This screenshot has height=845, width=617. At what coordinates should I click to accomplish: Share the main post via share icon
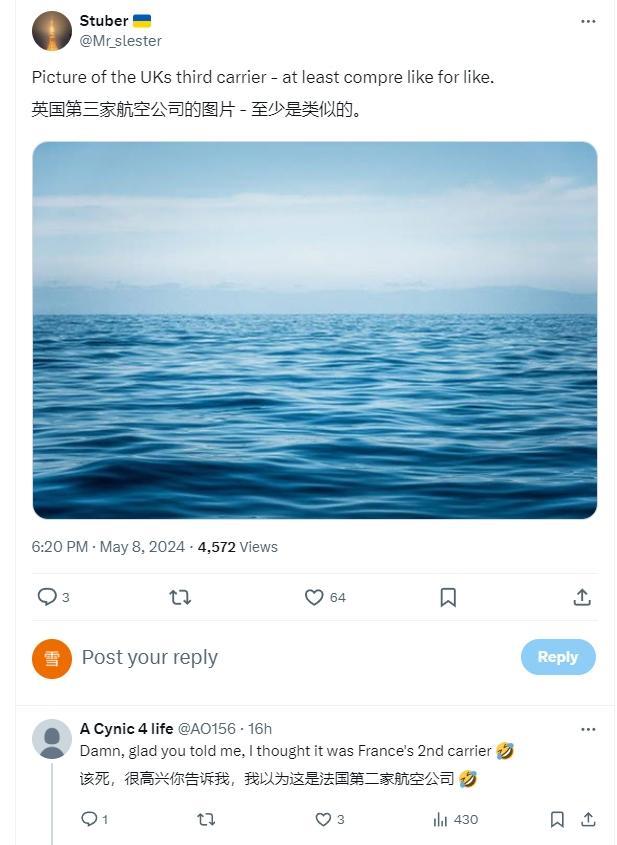click(582, 597)
